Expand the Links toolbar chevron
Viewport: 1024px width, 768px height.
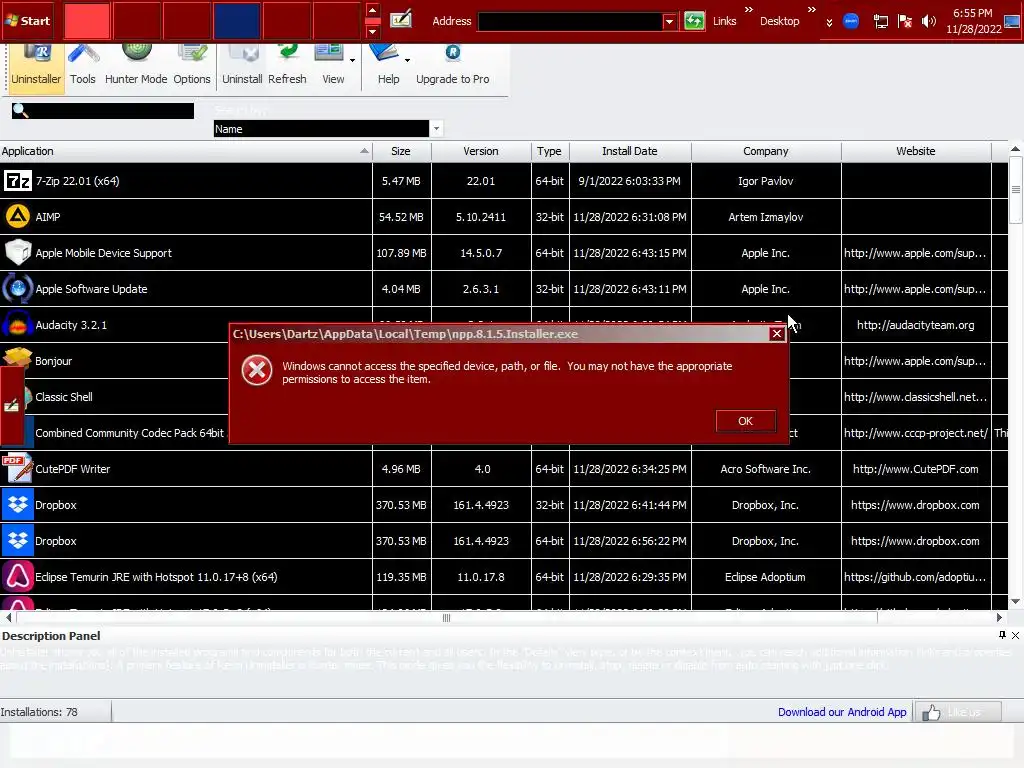pyautogui.click(x=748, y=10)
